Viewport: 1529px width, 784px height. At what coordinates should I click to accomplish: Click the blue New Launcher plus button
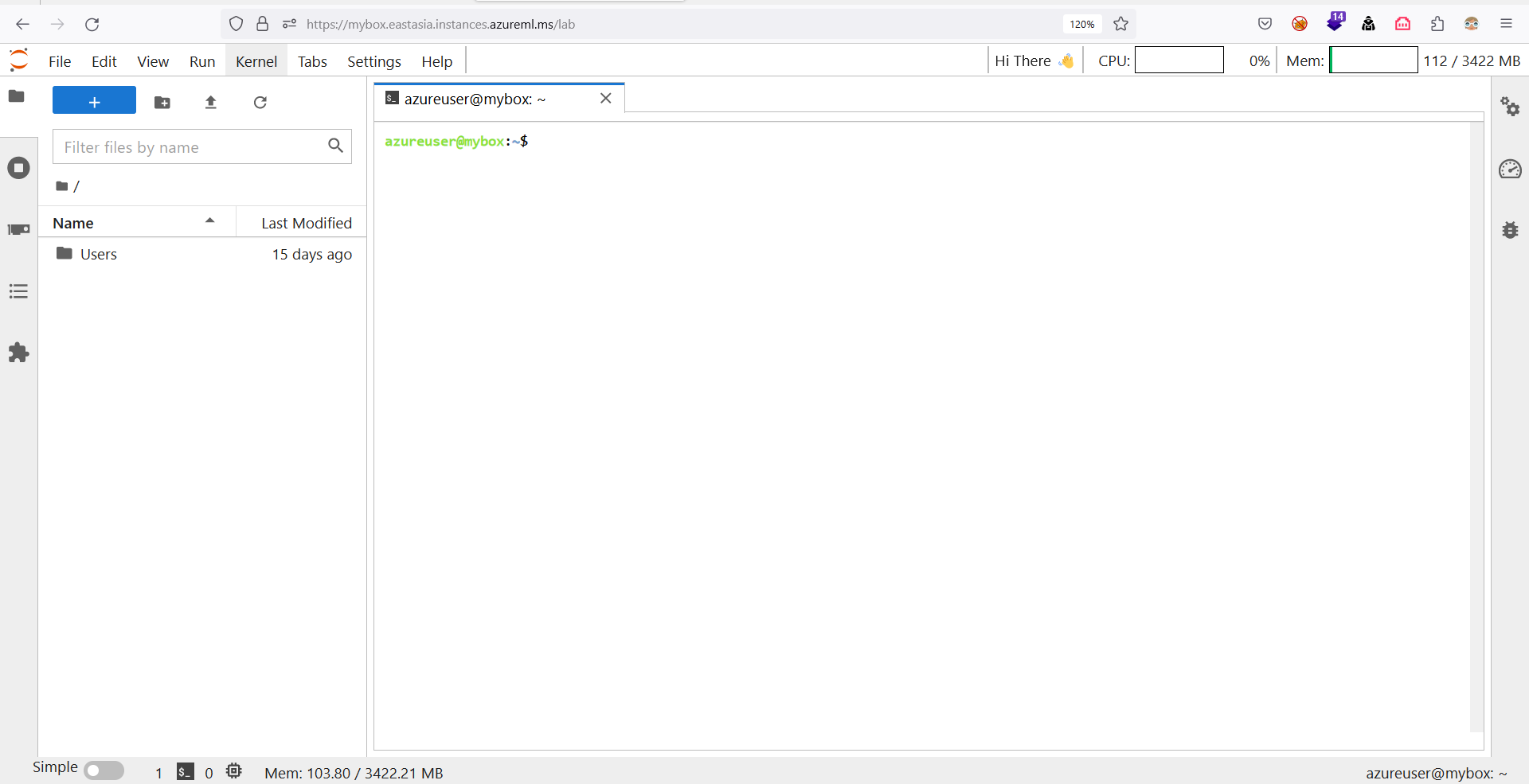[94, 101]
